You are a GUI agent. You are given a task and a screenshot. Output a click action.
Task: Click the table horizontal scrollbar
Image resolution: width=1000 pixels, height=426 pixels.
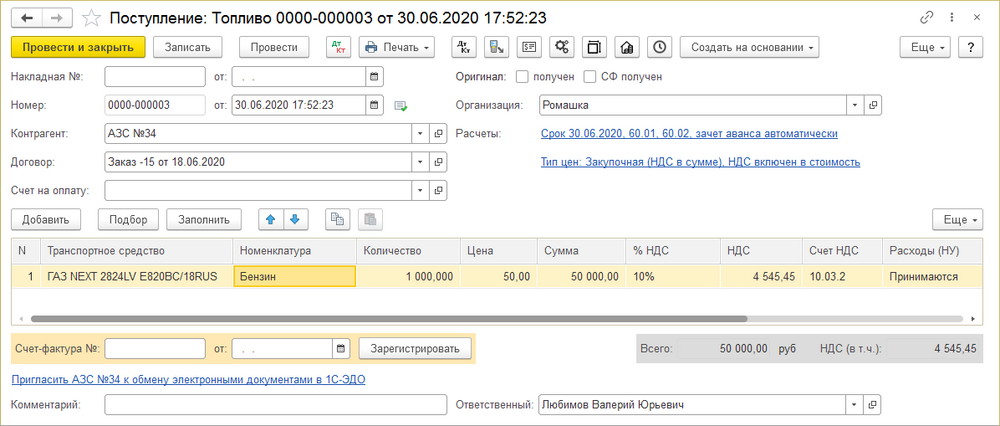(x=389, y=318)
